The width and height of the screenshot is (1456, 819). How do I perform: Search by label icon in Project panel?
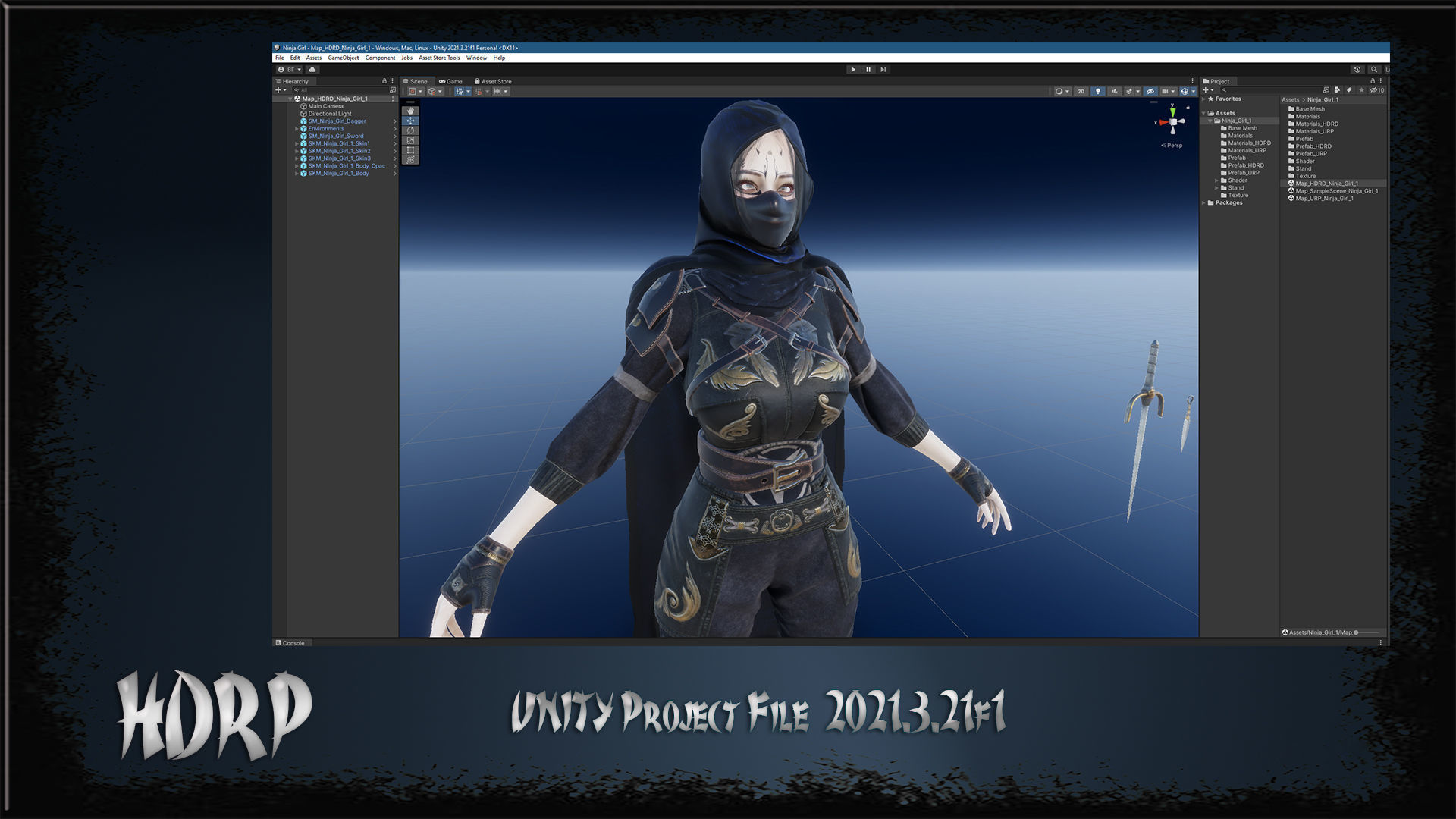click(x=1349, y=90)
